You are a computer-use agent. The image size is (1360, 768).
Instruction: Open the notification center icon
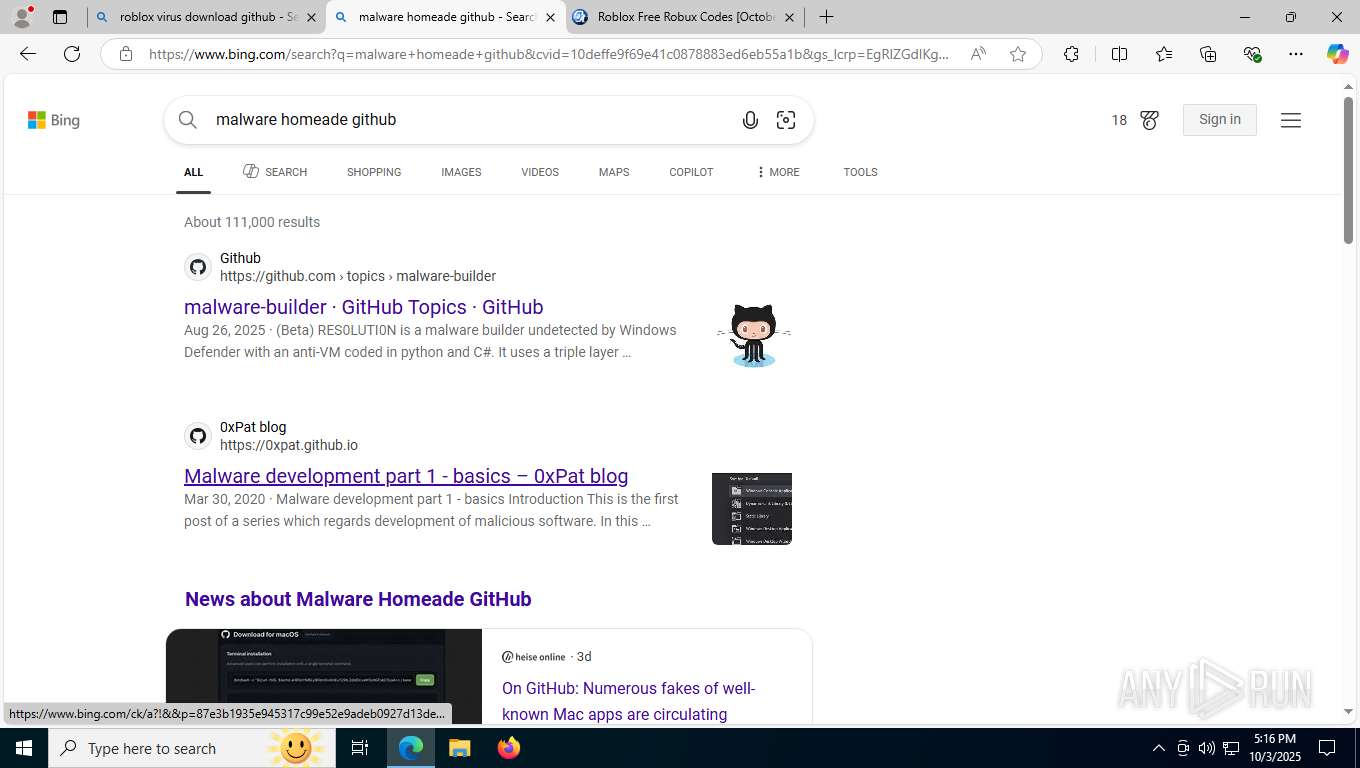pos(1327,748)
